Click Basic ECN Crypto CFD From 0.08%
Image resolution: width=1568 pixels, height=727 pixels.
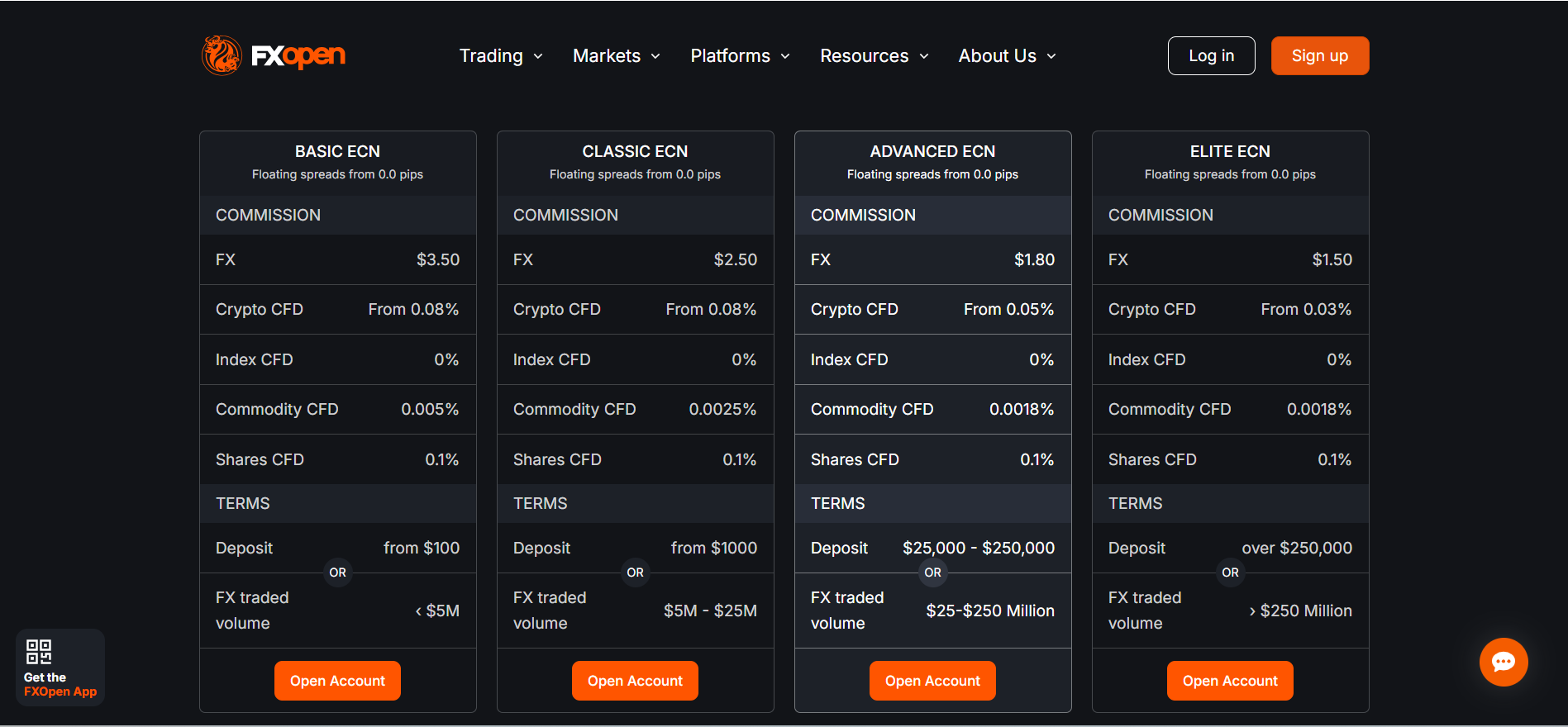pyautogui.click(x=413, y=309)
